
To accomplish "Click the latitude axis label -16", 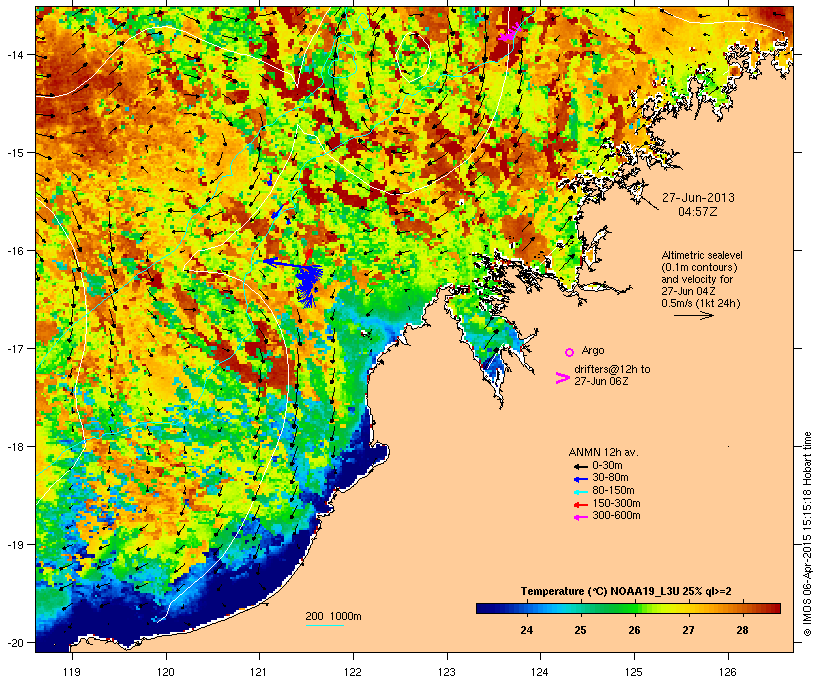I will click(15, 251).
